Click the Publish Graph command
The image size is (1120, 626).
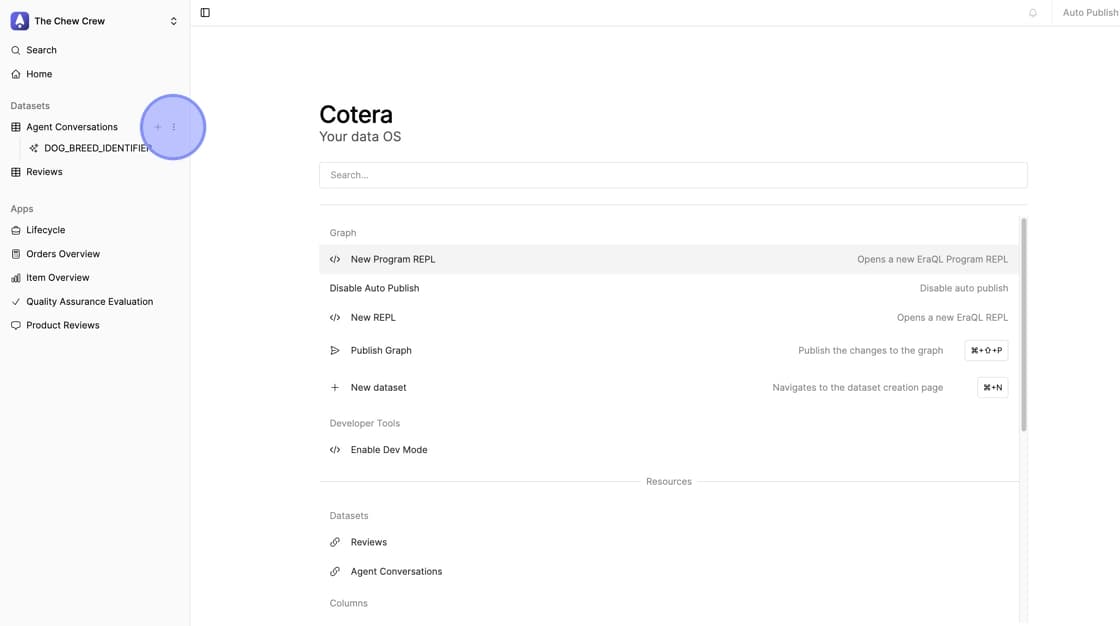coord(380,351)
